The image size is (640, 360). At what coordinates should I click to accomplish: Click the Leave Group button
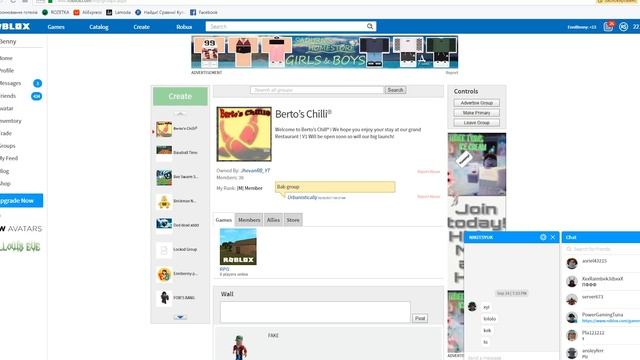(476, 122)
